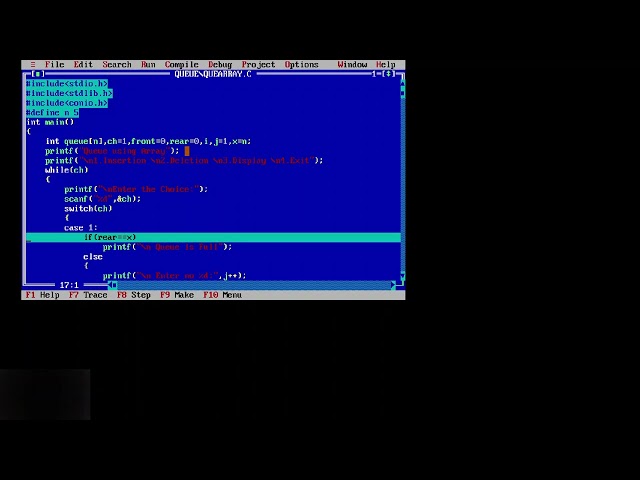Click the #define n 5 line
The width and height of the screenshot is (640, 480).
(52, 112)
